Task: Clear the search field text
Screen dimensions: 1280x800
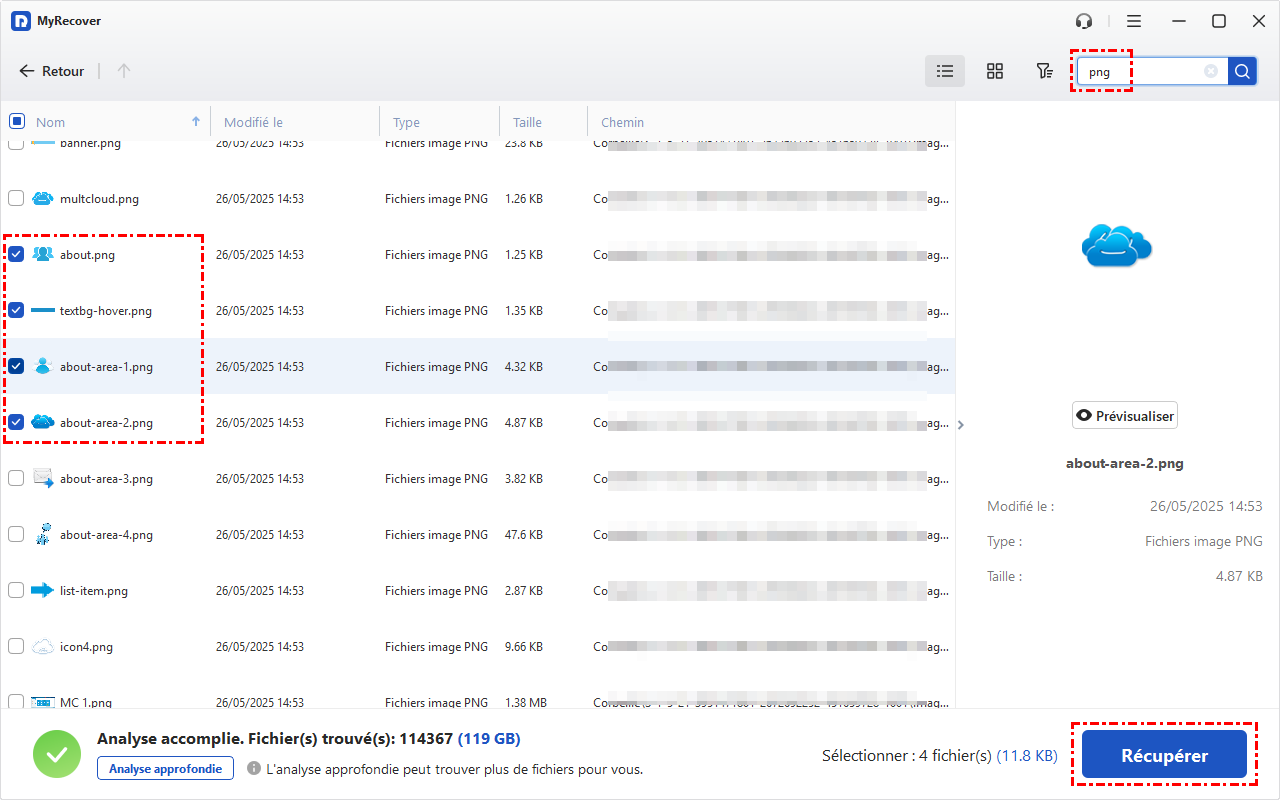Action: point(1211,71)
